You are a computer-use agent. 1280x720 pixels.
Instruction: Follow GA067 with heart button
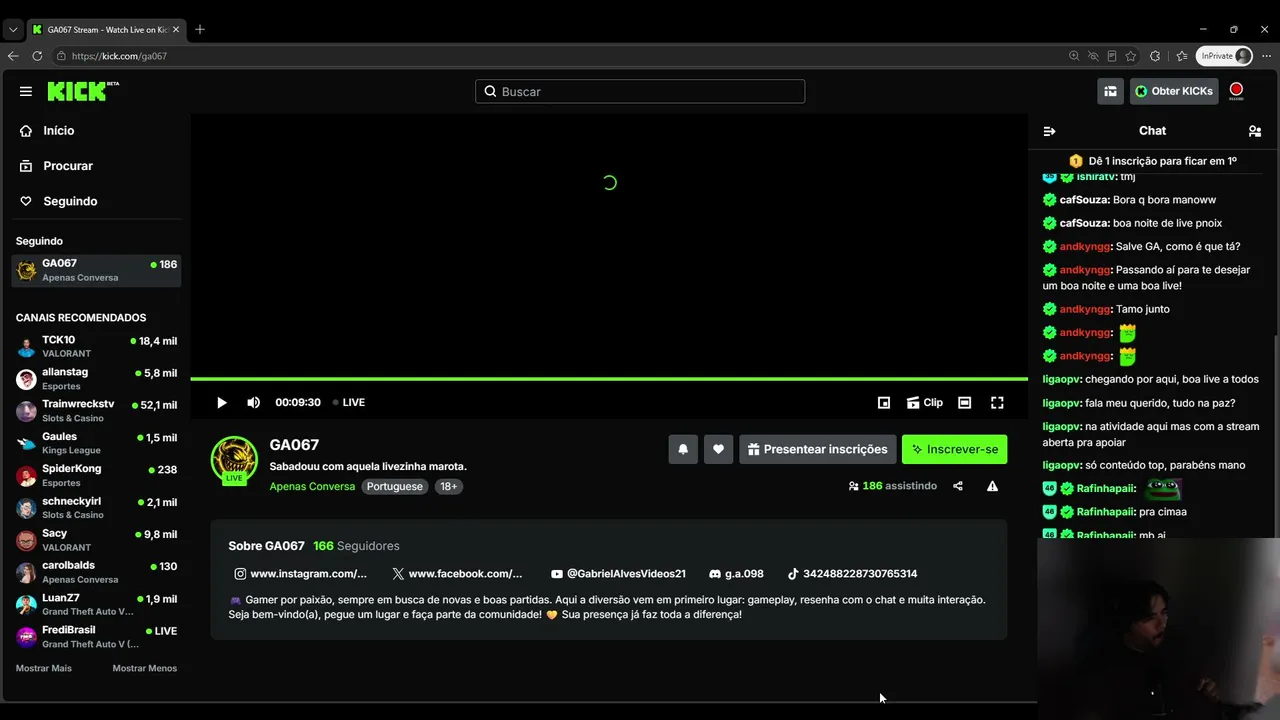pyautogui.click(x=718, y=449)
